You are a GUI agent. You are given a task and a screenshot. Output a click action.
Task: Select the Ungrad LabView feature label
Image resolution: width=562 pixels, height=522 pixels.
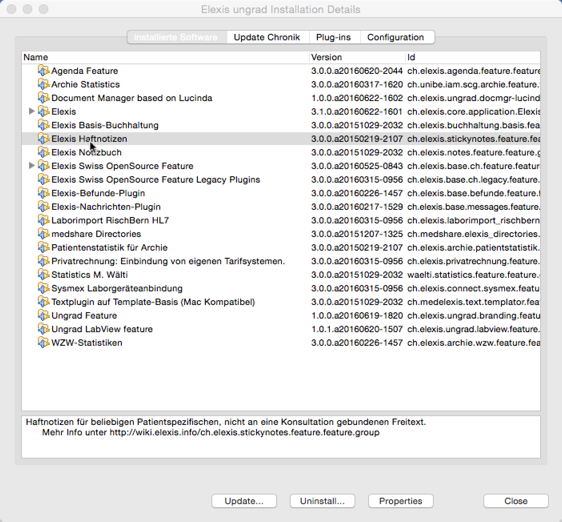click(102, 329)
